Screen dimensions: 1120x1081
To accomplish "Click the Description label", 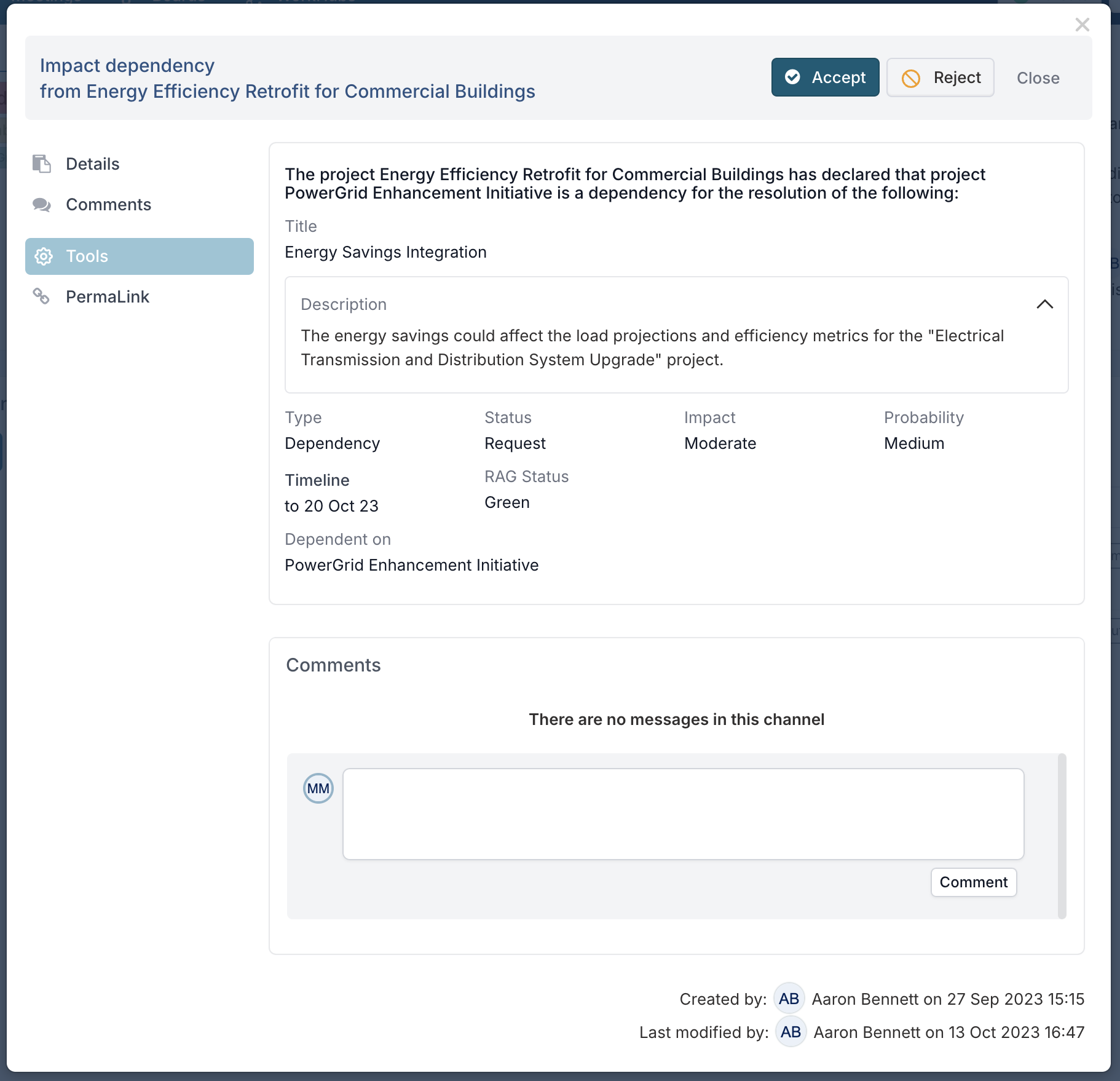I will tap(344, 304).
